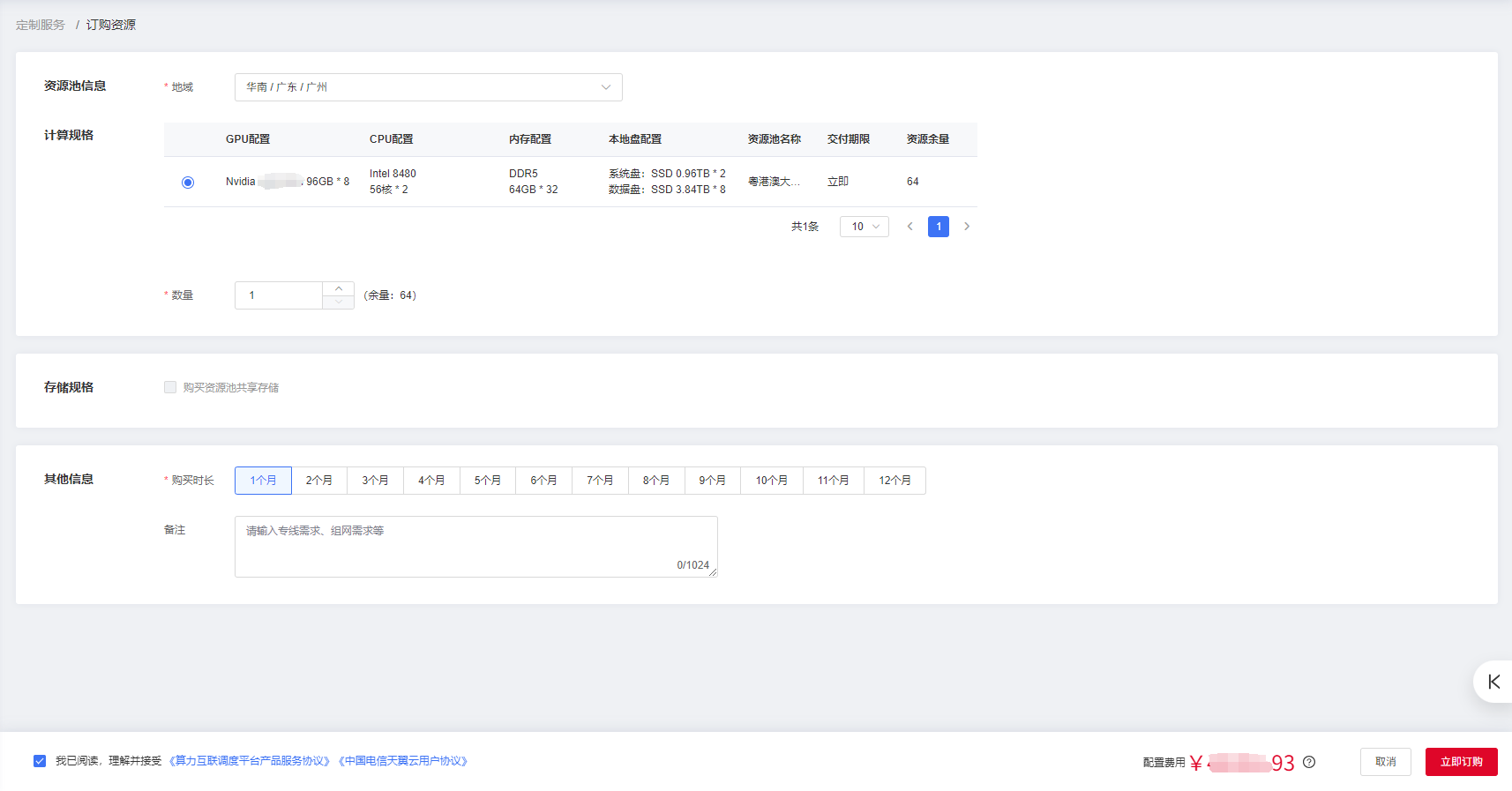Image resolution: width=1512 pixels, height=791 pixels.
Task: Select 1个月 purchase duration
Action: [263, 481]
